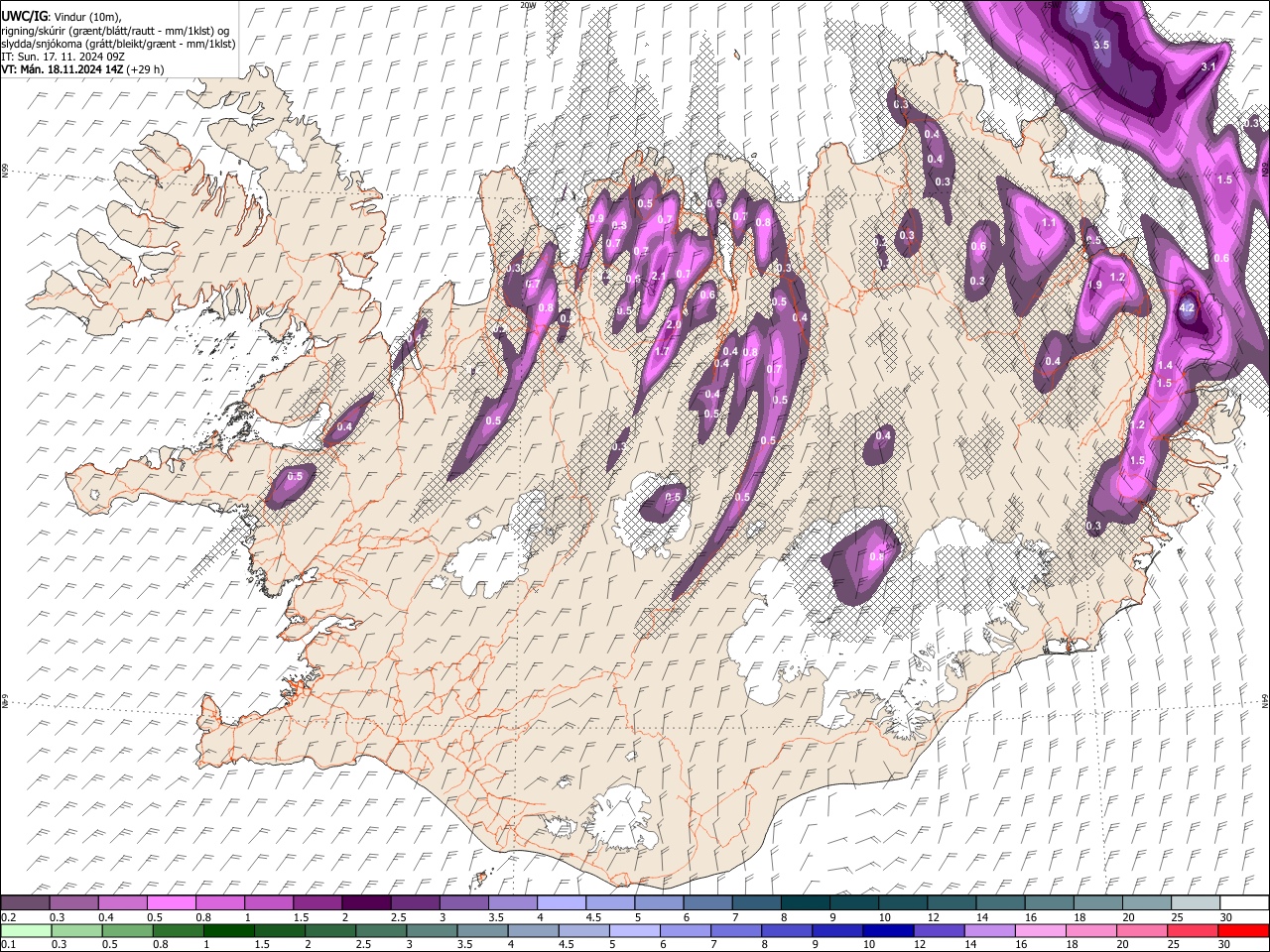
Task: Click the 4.2 precipitation value on the map
Action: (1187, 307)
